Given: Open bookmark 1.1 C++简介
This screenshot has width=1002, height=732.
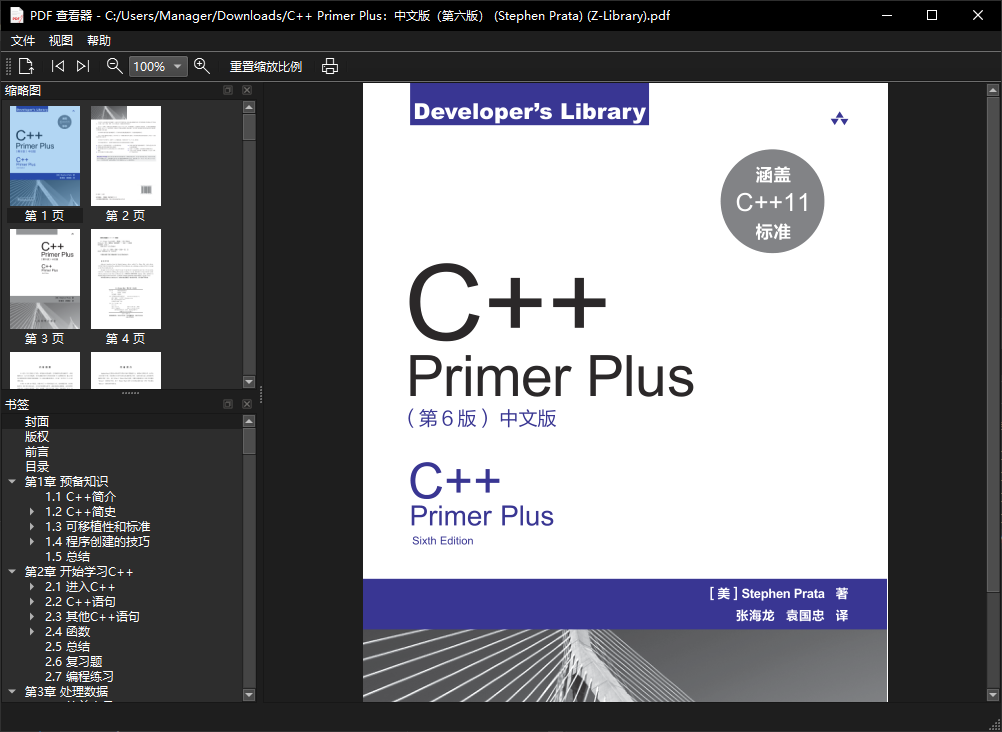Looking at the screenshot, I should (81, 497).
